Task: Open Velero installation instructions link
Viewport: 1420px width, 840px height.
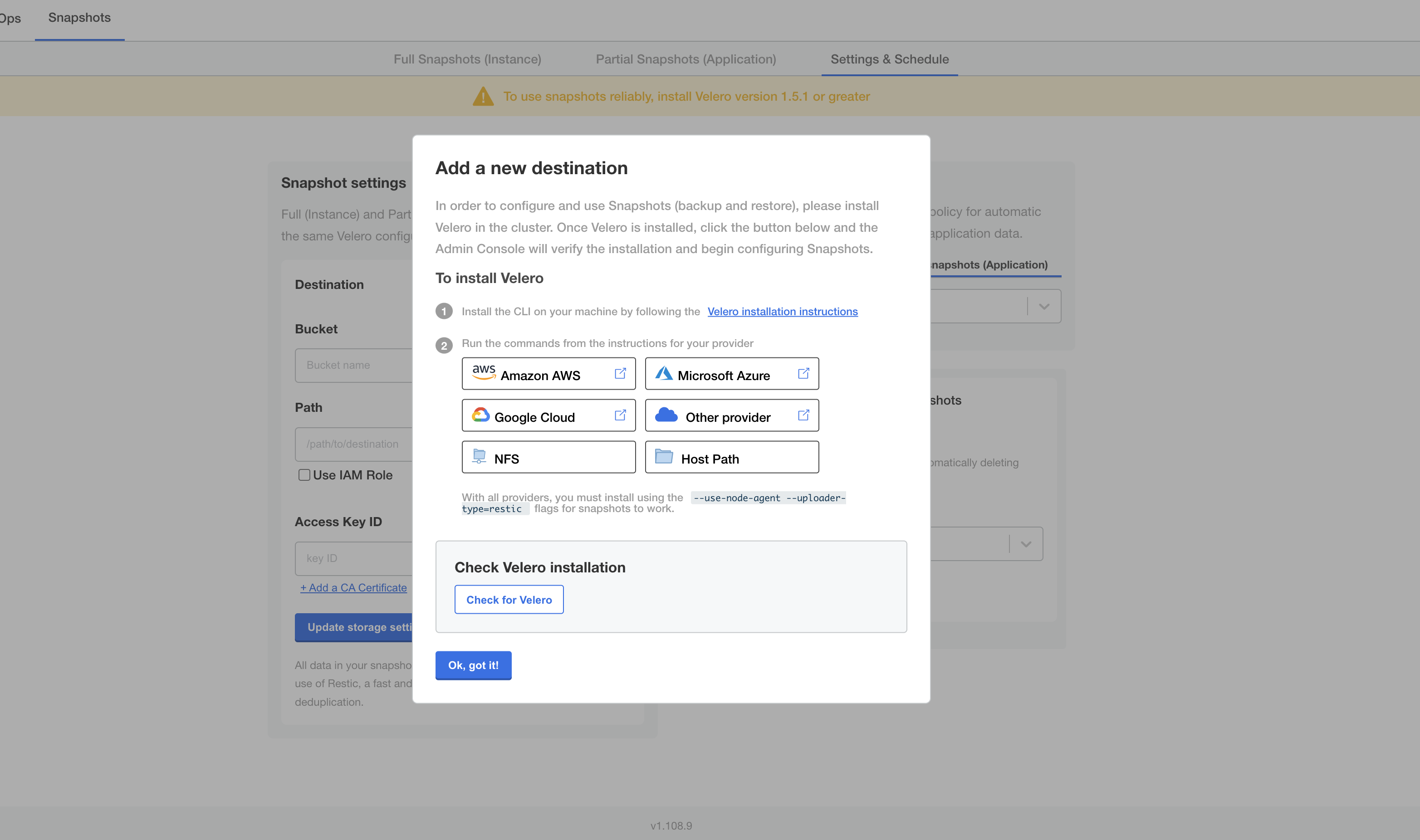Action: (783, 311)
